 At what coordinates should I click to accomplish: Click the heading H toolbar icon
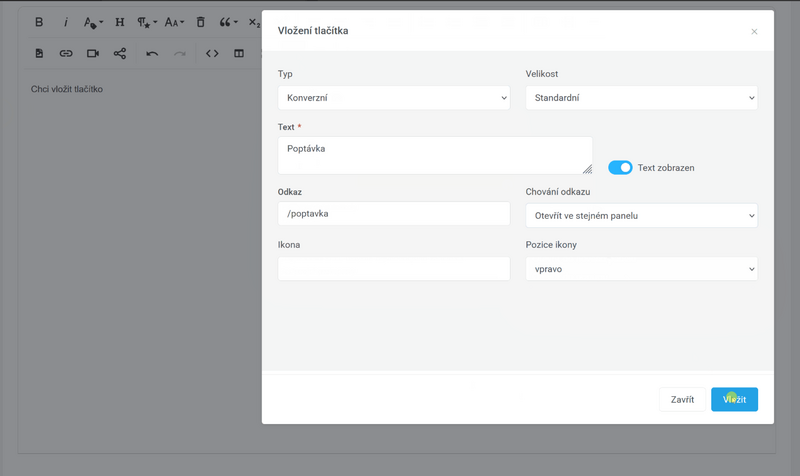(120, 22)
